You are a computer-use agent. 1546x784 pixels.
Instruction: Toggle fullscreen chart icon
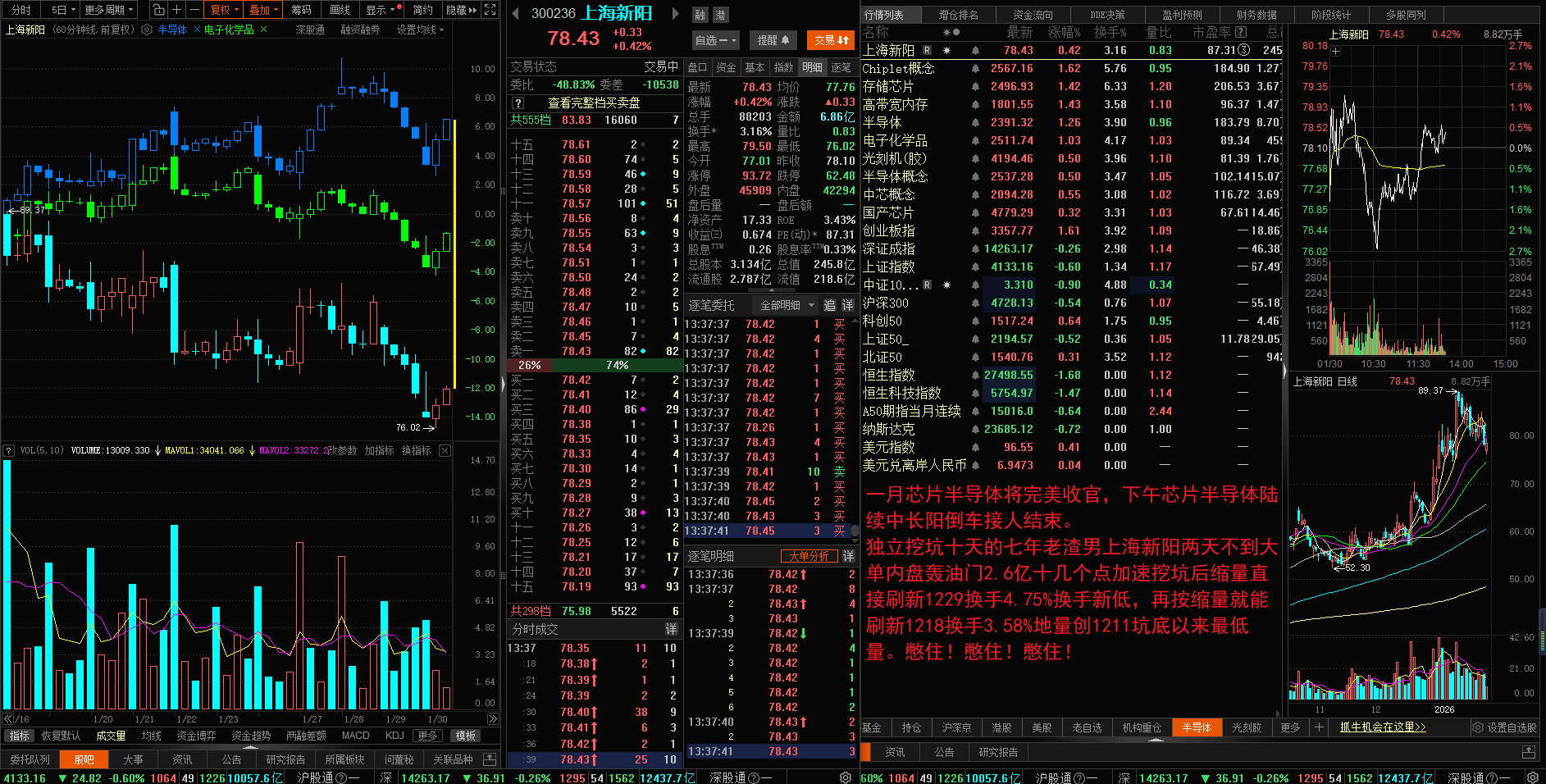490,10
